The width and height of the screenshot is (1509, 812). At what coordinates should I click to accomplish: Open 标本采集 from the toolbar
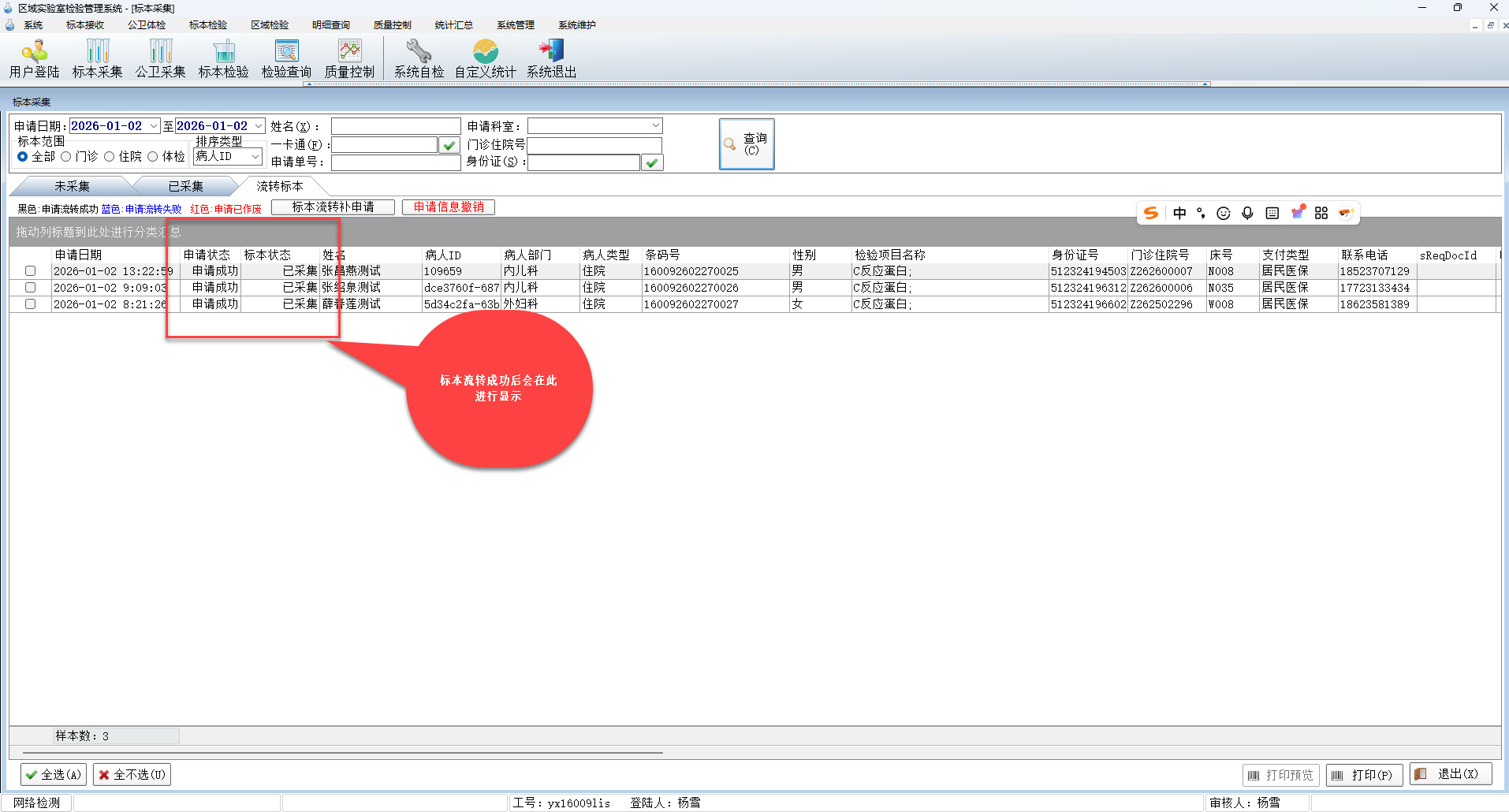click(x=97, y=52)
